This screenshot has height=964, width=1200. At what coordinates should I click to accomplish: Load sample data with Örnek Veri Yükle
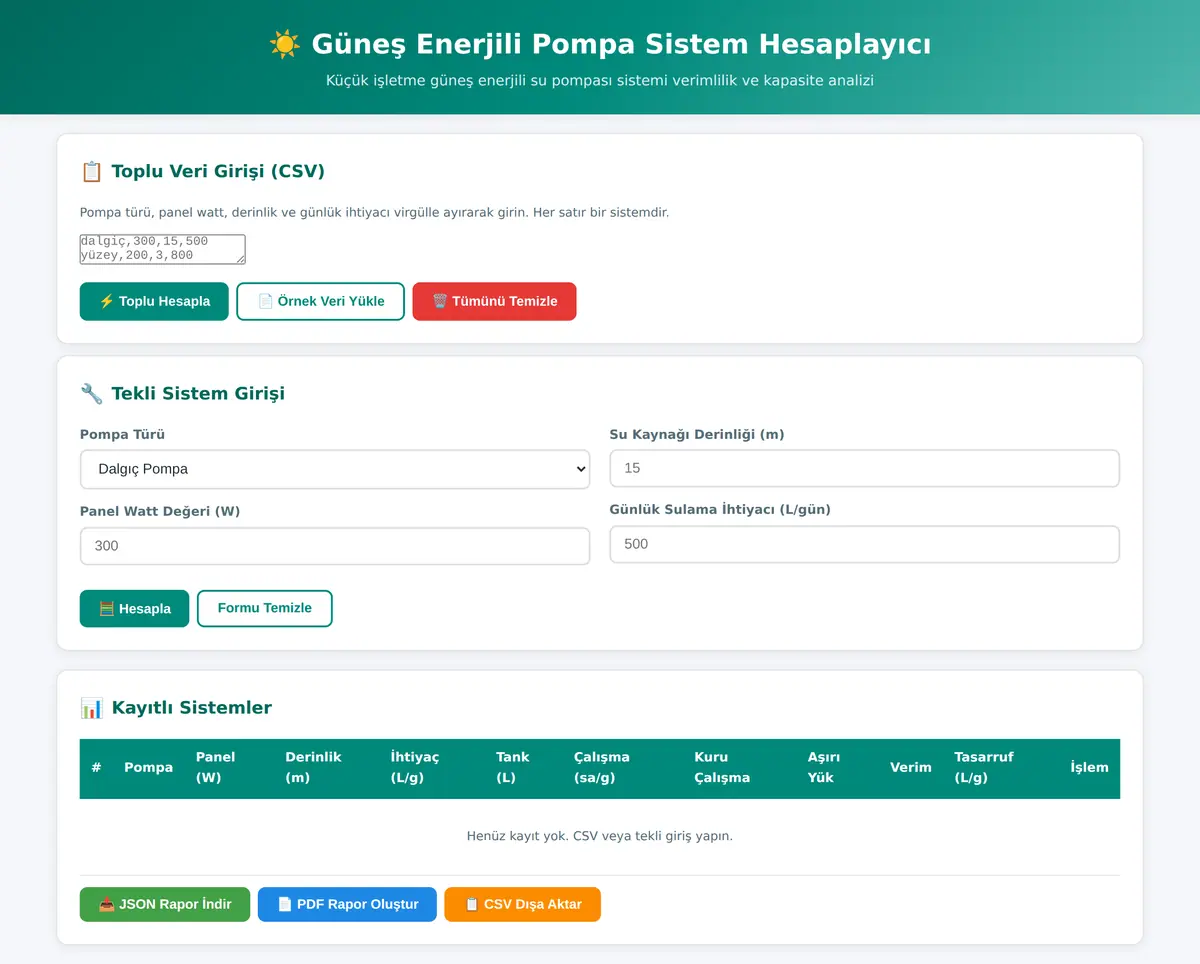coord(320,301)
